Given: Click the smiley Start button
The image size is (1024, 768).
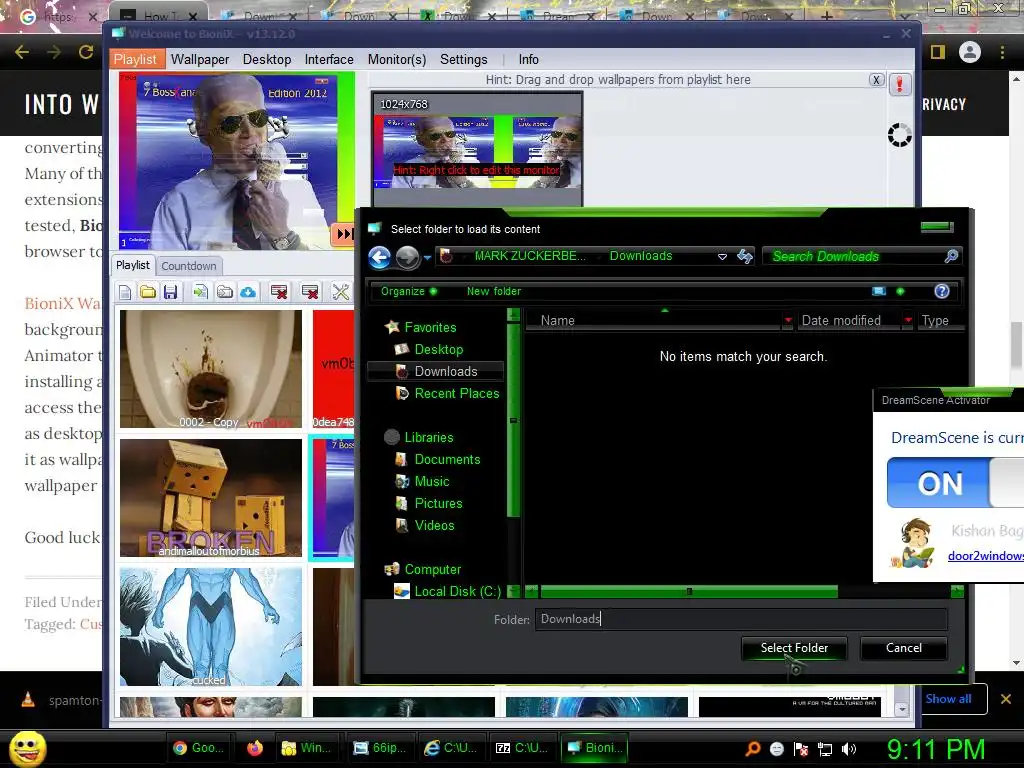Looking at the screenshot, I should pos(27,748).
